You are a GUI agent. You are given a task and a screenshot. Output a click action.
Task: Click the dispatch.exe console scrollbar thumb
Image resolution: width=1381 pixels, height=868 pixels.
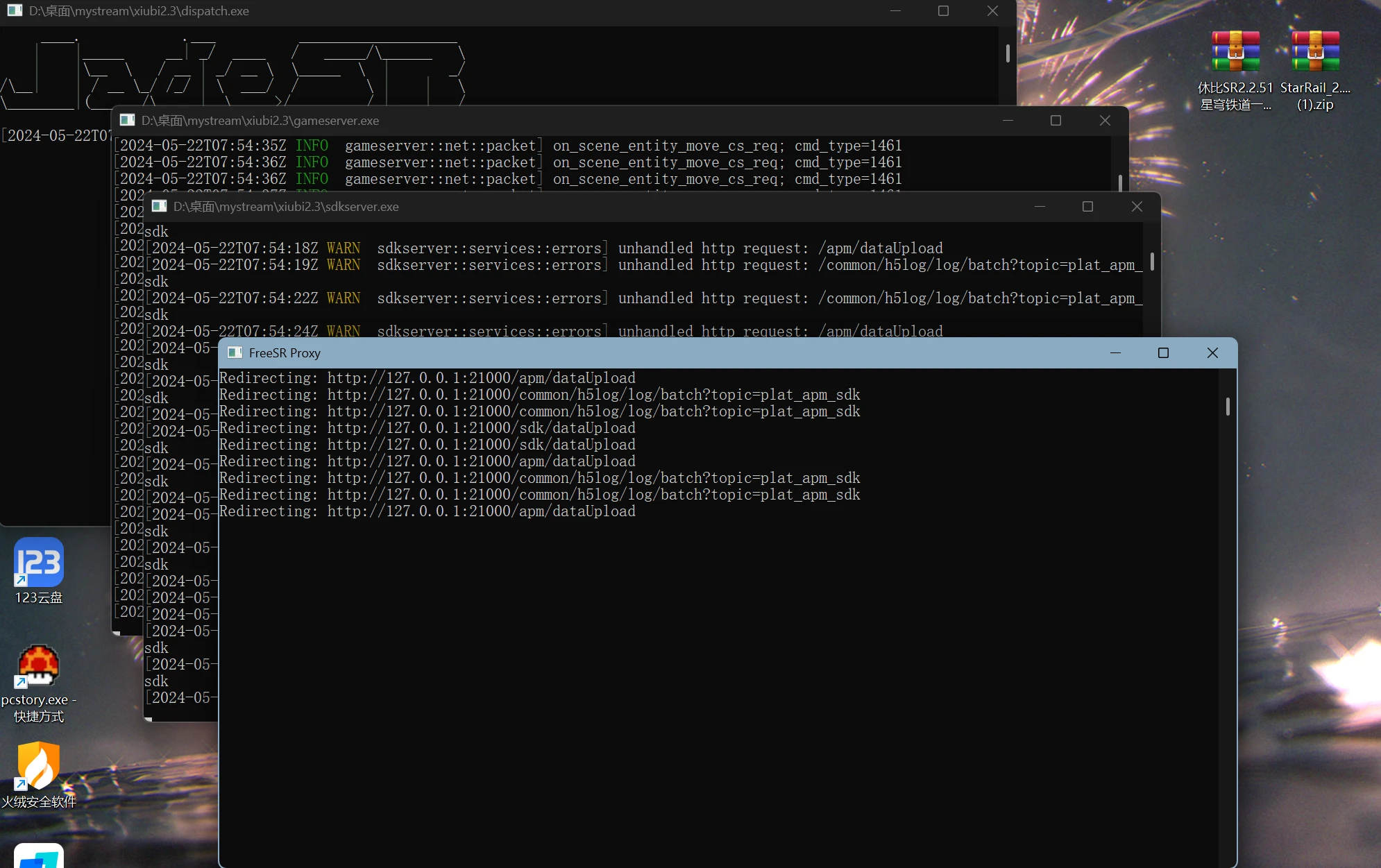coord(1008,53)
